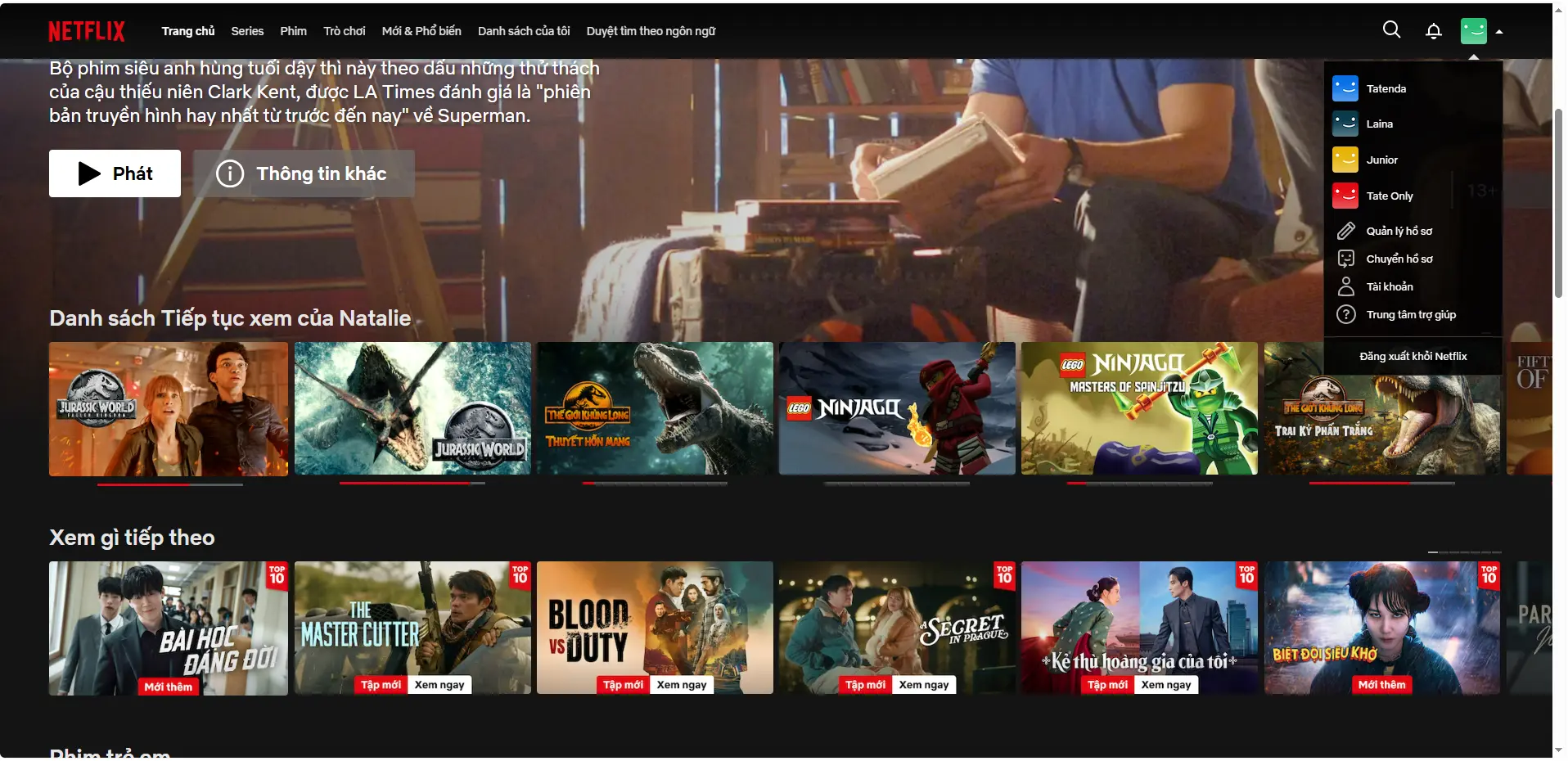
Task: Click the Tài khoản person icon
Action: [x=1346, y=286]
